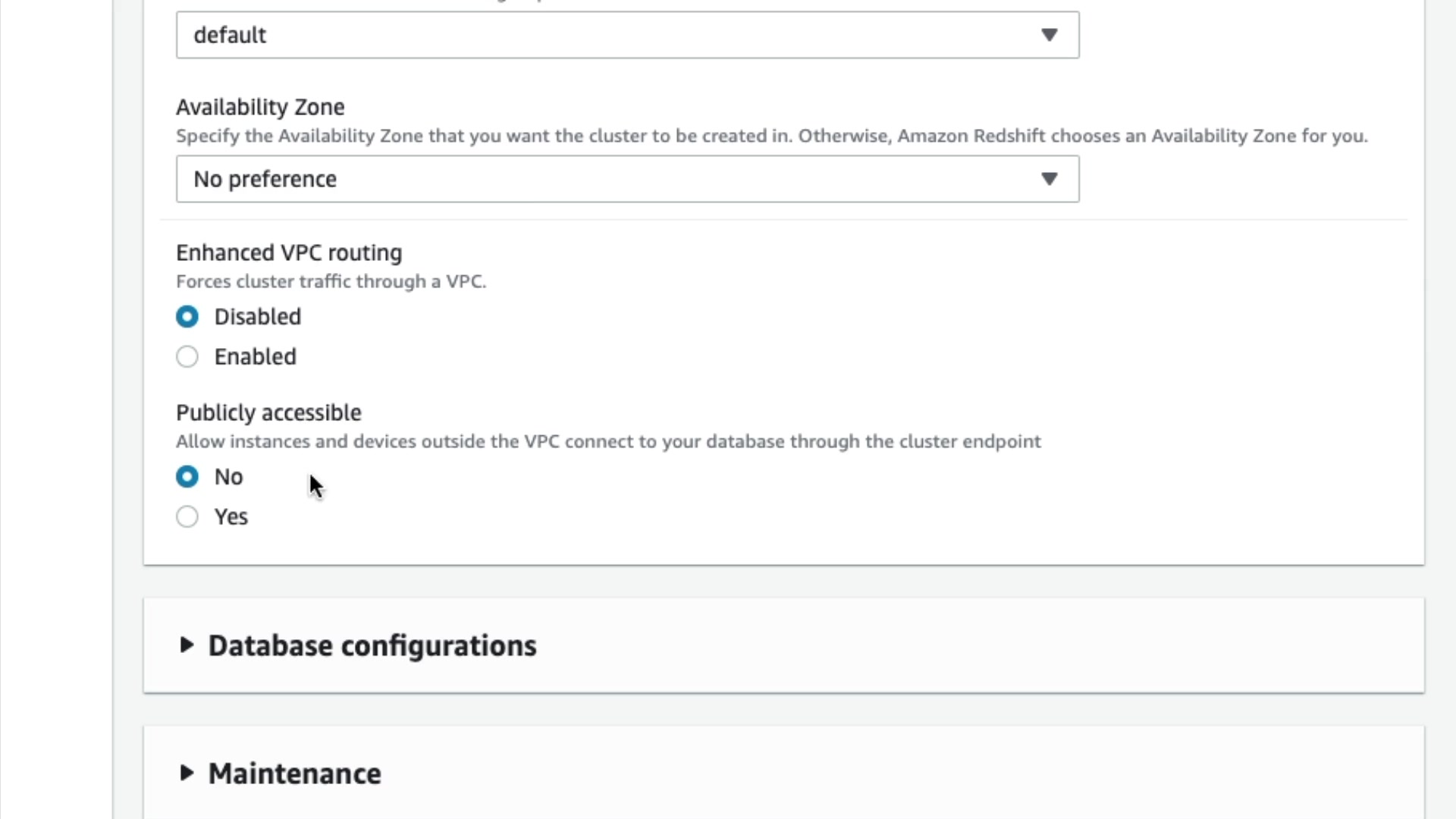Select the 'No' radio for Publicly accessible
The height and width of the screenshot is (819, 1456).
pyautogui.click(x=187, y=476)
